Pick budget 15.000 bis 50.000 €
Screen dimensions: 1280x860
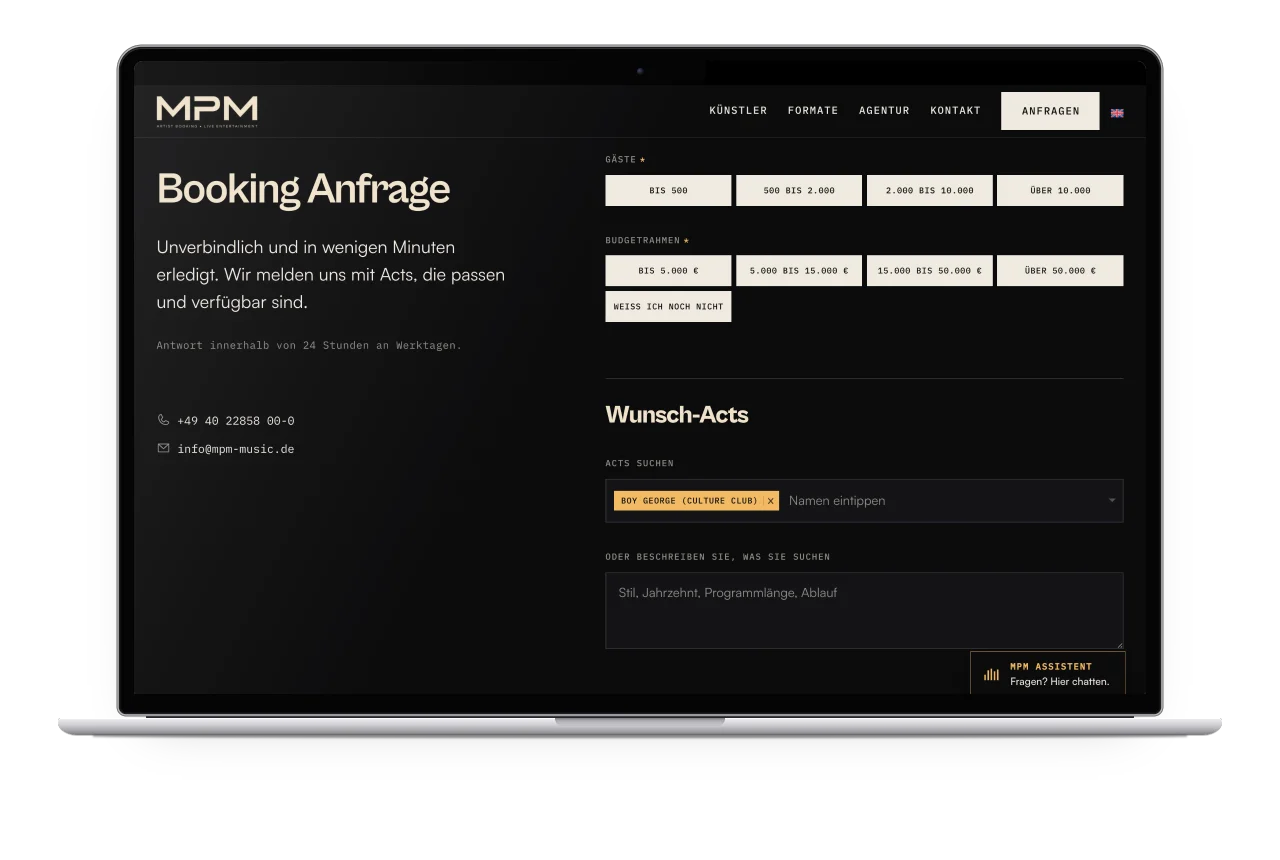point(930,270)
